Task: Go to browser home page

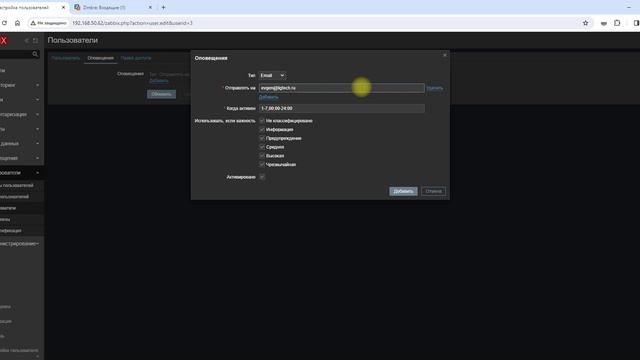Action: [x=17, y=23]
